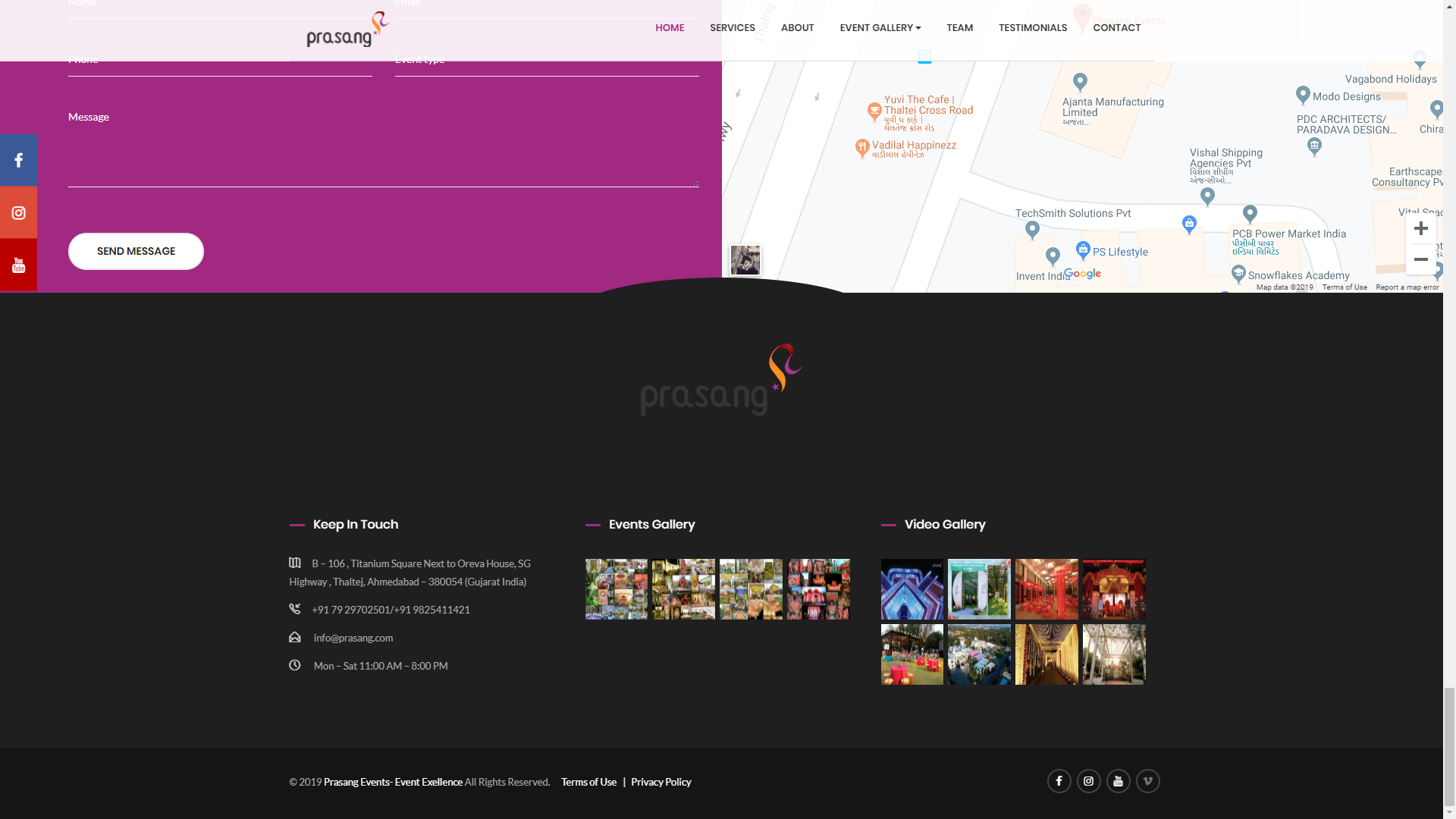
Task: Open the About nav item
Action: pos(797,27)
